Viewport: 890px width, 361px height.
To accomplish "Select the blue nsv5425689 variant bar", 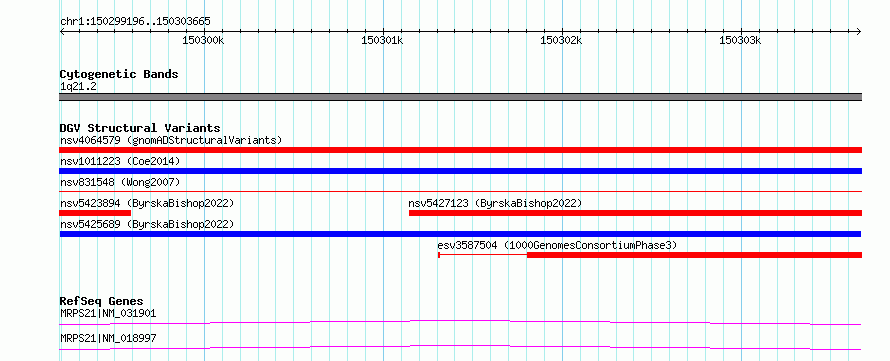I will coord(460,234).
